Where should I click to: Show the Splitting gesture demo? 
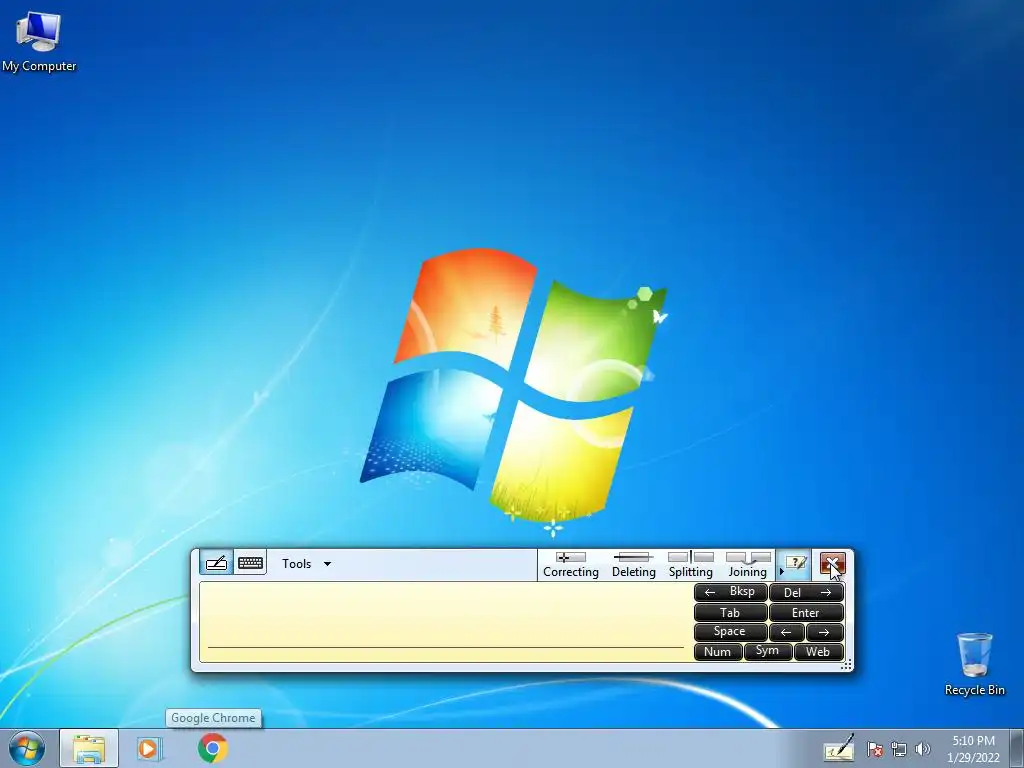(x=690, y=565)
